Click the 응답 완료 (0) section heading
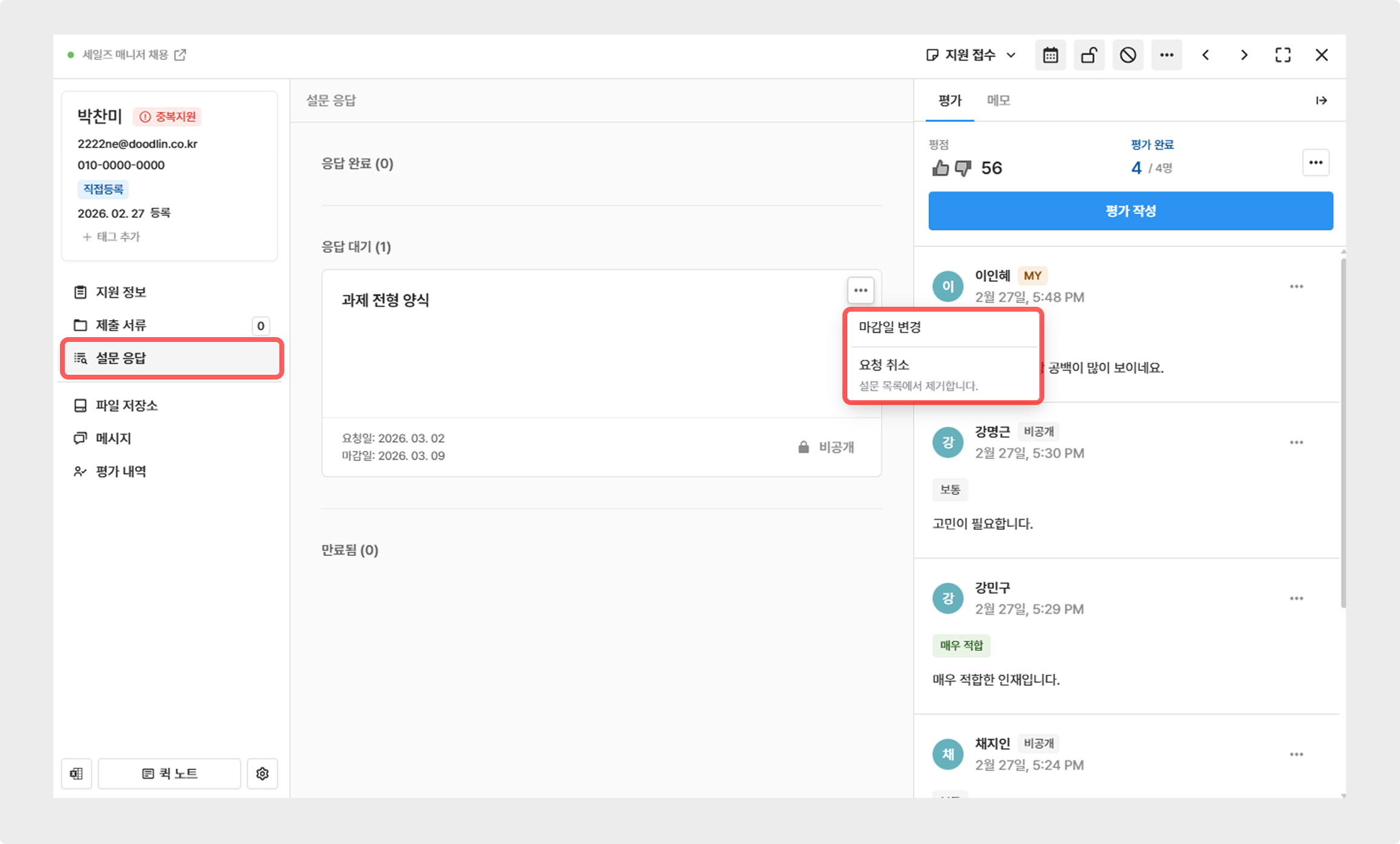The height and width of the screenshot is (844, 1400). click(x=357, y=164)
